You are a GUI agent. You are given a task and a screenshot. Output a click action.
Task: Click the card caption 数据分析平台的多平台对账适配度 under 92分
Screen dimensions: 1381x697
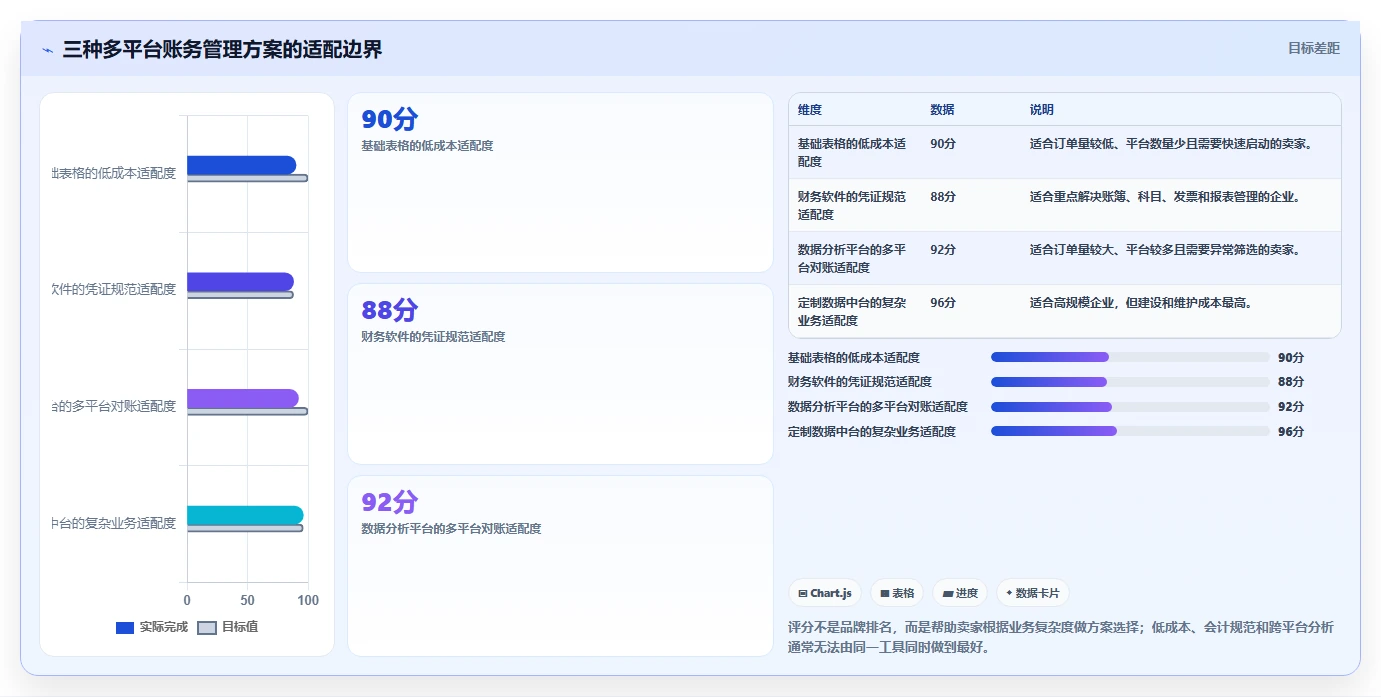[451, 528]
